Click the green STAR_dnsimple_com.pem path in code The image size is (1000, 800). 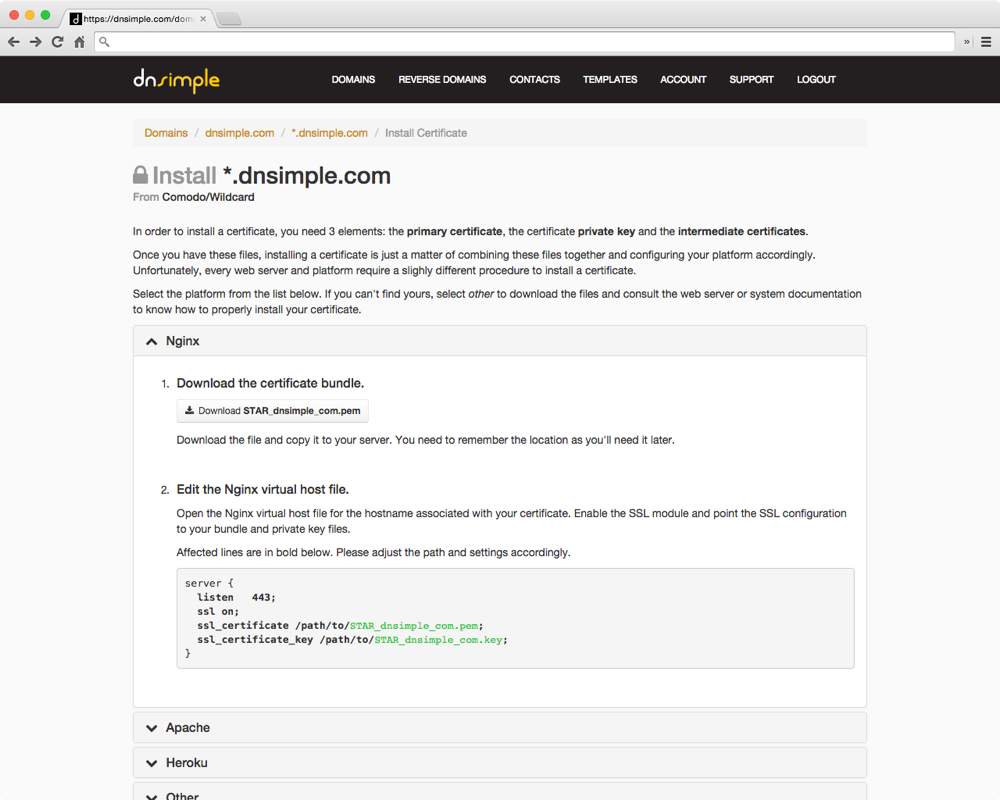pos(415,626)
